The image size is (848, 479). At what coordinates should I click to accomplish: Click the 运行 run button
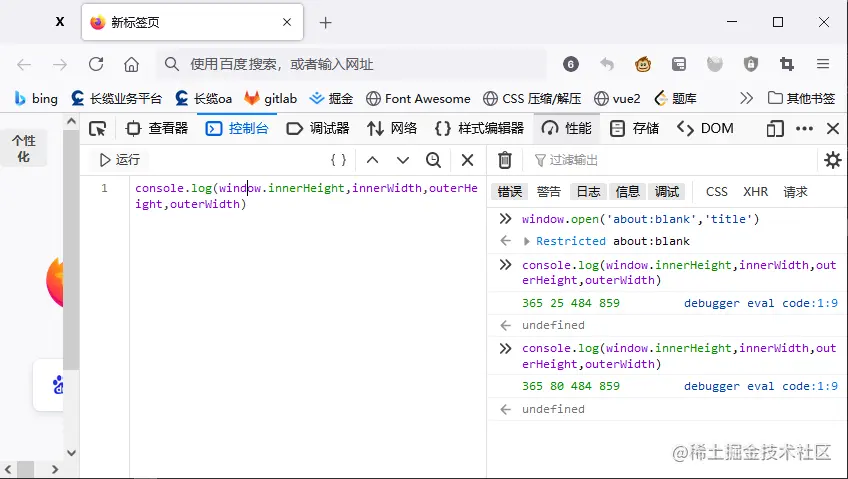pyautogui.click(x=120, y=160)
